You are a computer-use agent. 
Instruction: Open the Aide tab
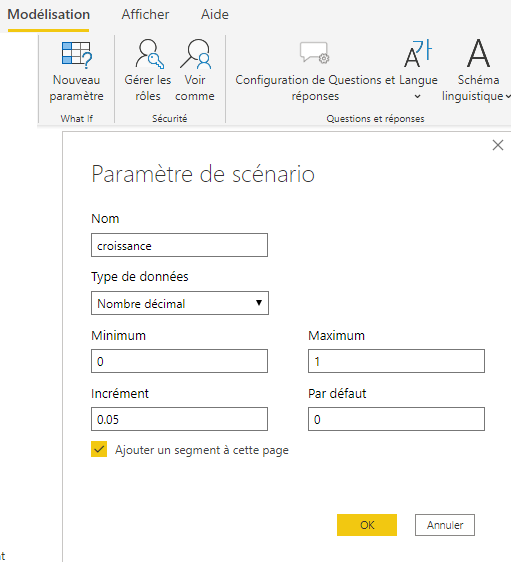(x=215, y=14)
